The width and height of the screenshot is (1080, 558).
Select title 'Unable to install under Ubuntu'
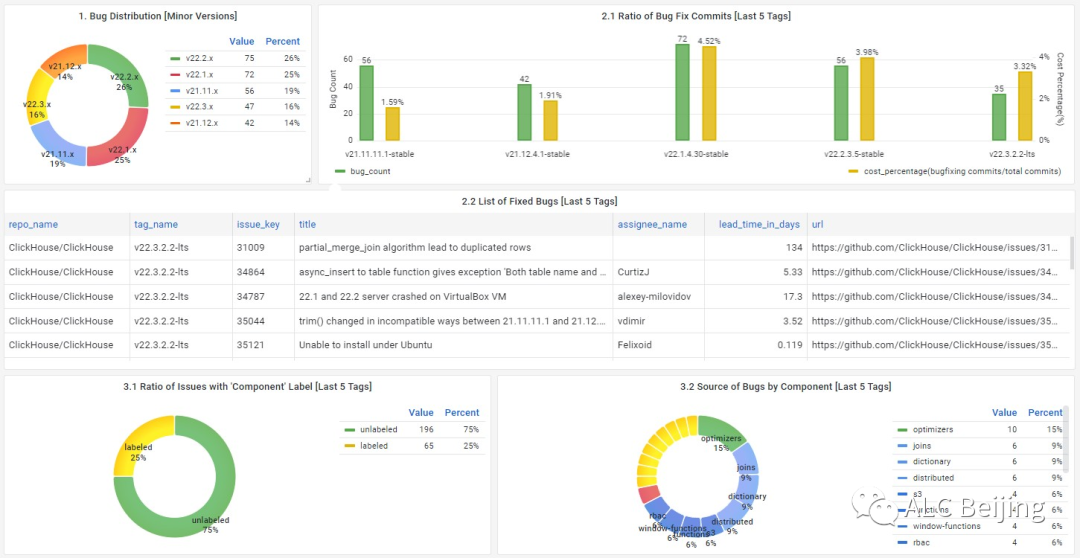365,345
